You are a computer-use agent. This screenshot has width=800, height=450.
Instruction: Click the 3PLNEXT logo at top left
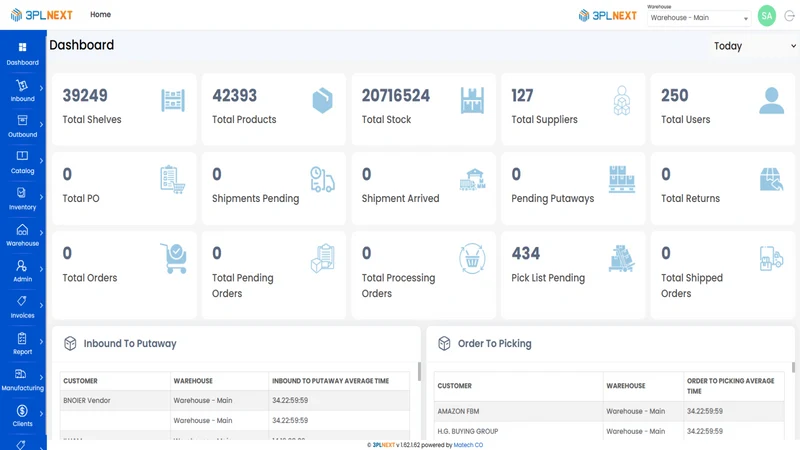click(42, 15)
